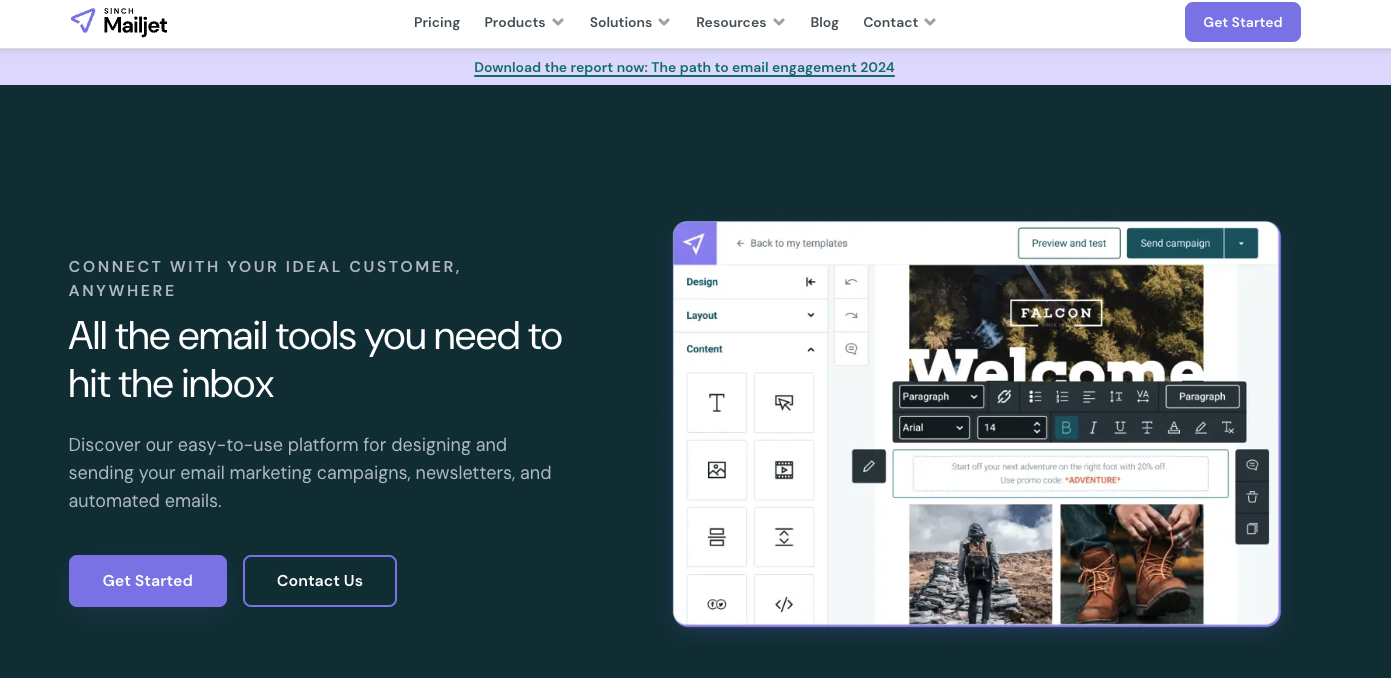Click the highlighter pen icon
The image size is (1391, 678).
click(1201, 428)
